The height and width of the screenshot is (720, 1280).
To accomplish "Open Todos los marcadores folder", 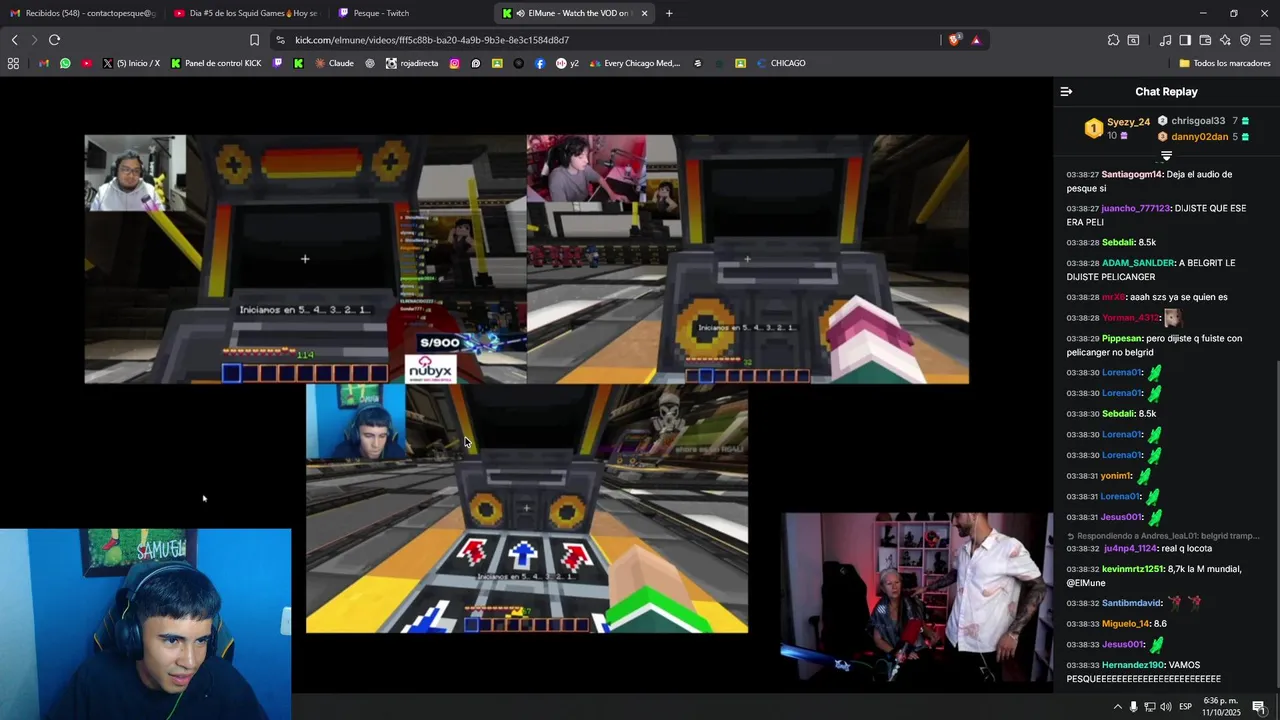I will [x=1224, y=63].
